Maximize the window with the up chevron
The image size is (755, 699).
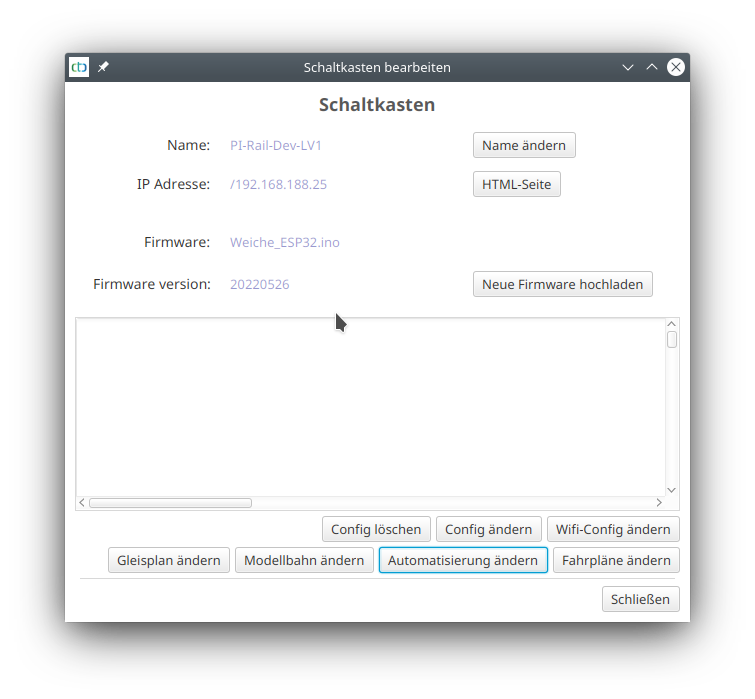pos(652,67)
